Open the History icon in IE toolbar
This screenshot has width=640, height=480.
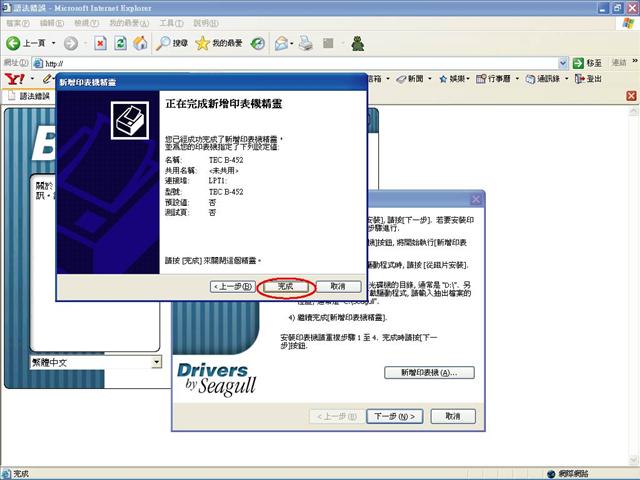tap(258, 43)
